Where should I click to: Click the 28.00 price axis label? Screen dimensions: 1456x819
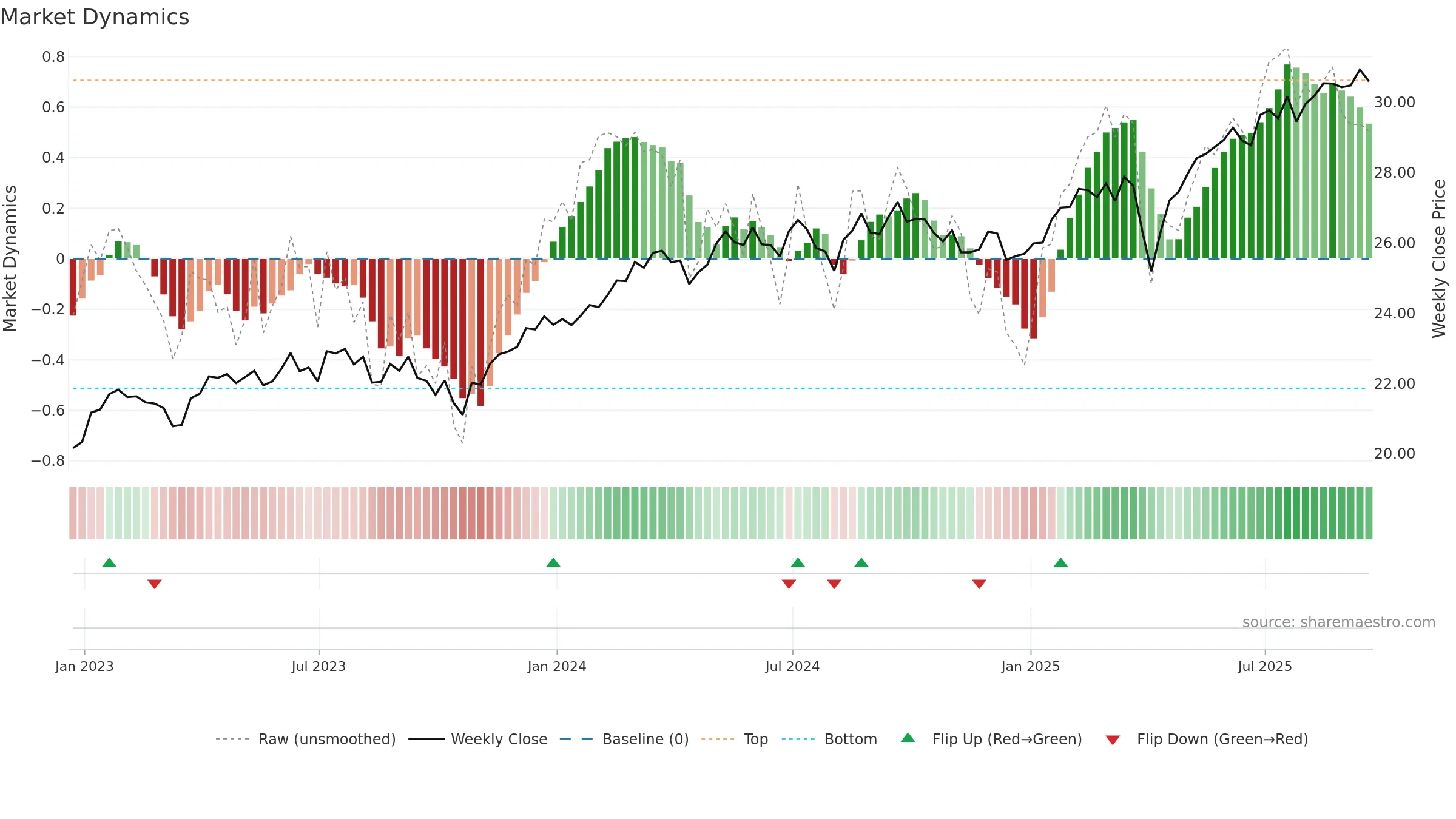[x=1395, y=173]
